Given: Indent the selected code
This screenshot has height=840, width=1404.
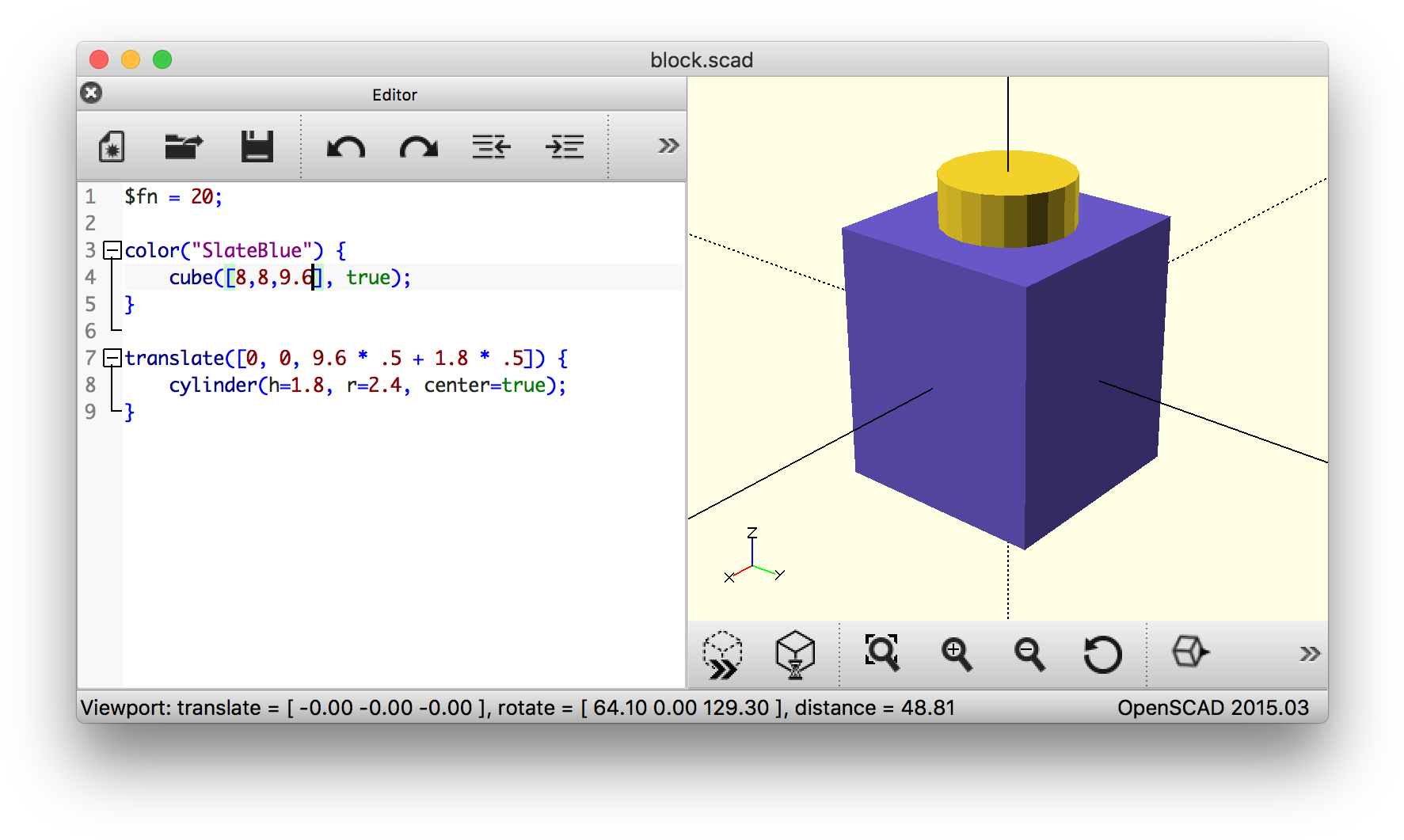Looking at the screenshot, I should [x=565, y=146].
